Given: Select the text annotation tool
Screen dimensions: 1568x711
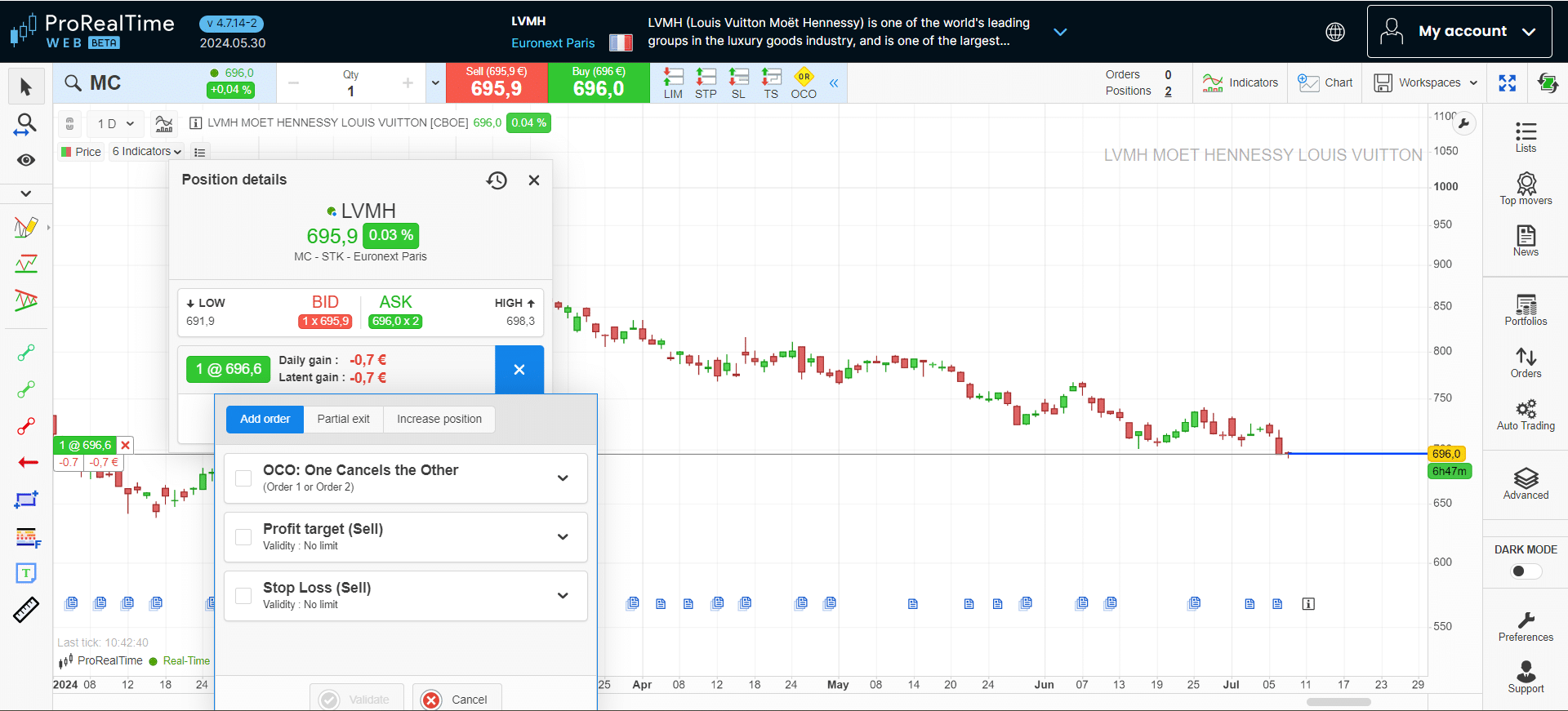Looking at the screenshot, I should (x=26, y=573).
